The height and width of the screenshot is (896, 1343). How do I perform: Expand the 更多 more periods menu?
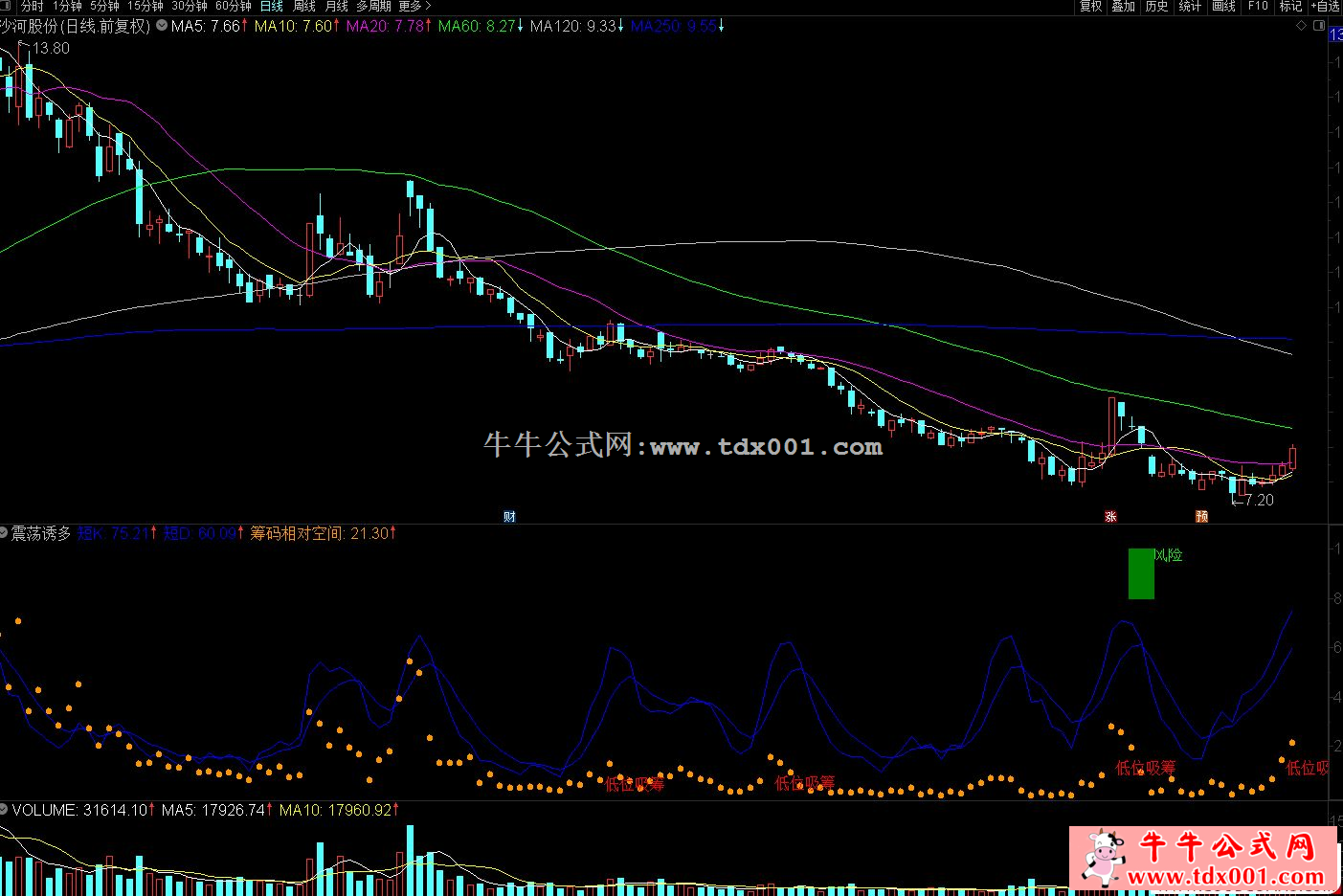414,6
